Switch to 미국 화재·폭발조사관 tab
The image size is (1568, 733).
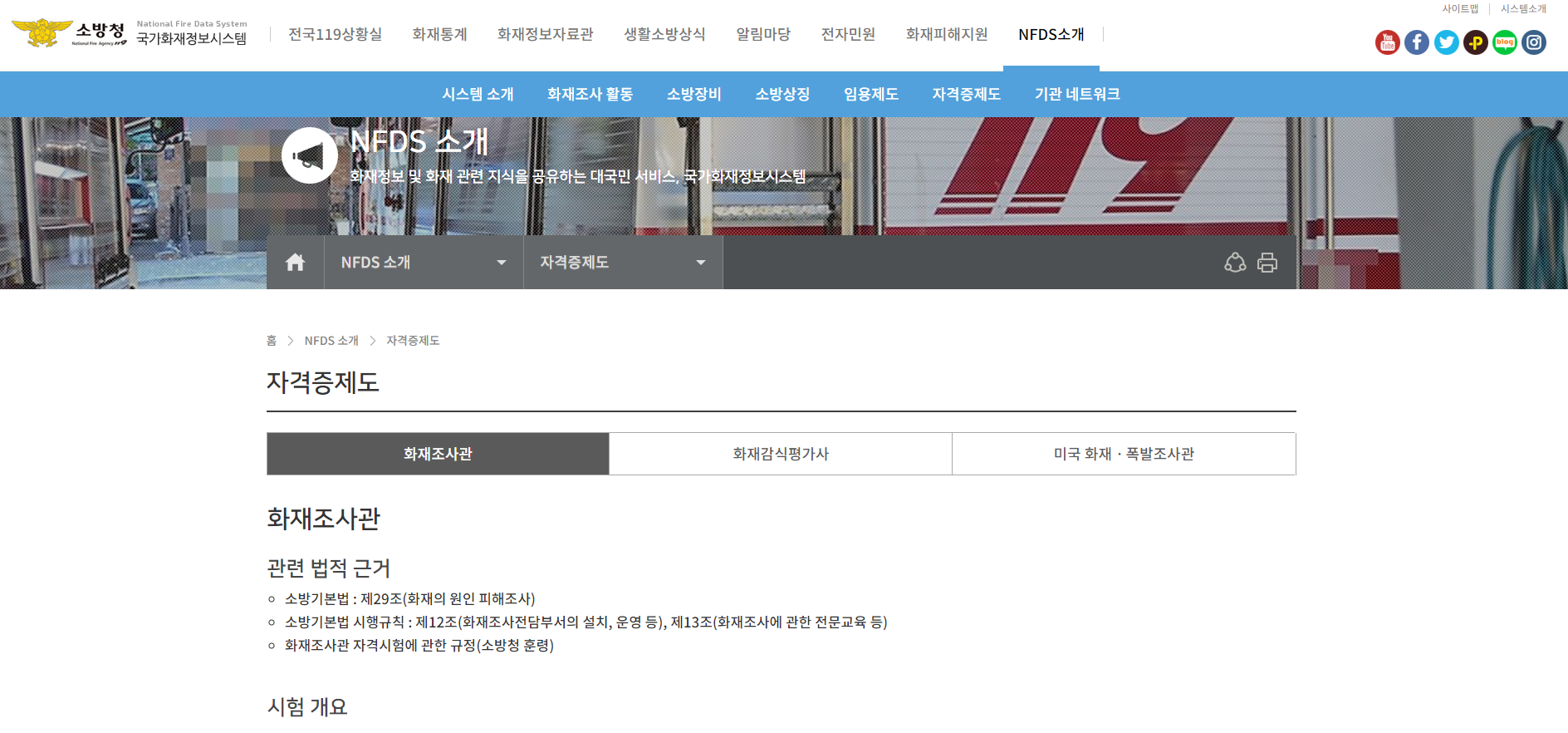[1124, 454]
